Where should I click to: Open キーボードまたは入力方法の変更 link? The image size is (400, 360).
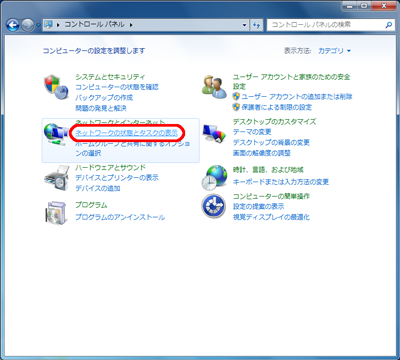(x=281, y=182)
